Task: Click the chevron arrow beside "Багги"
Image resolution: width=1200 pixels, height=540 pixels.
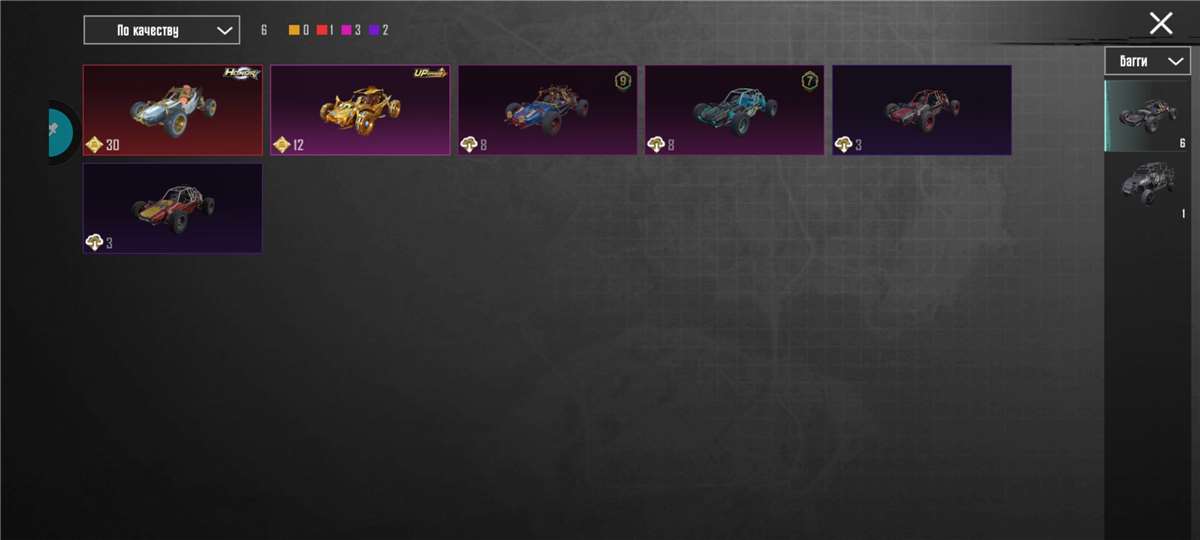Action: [x=1175, y=62]
